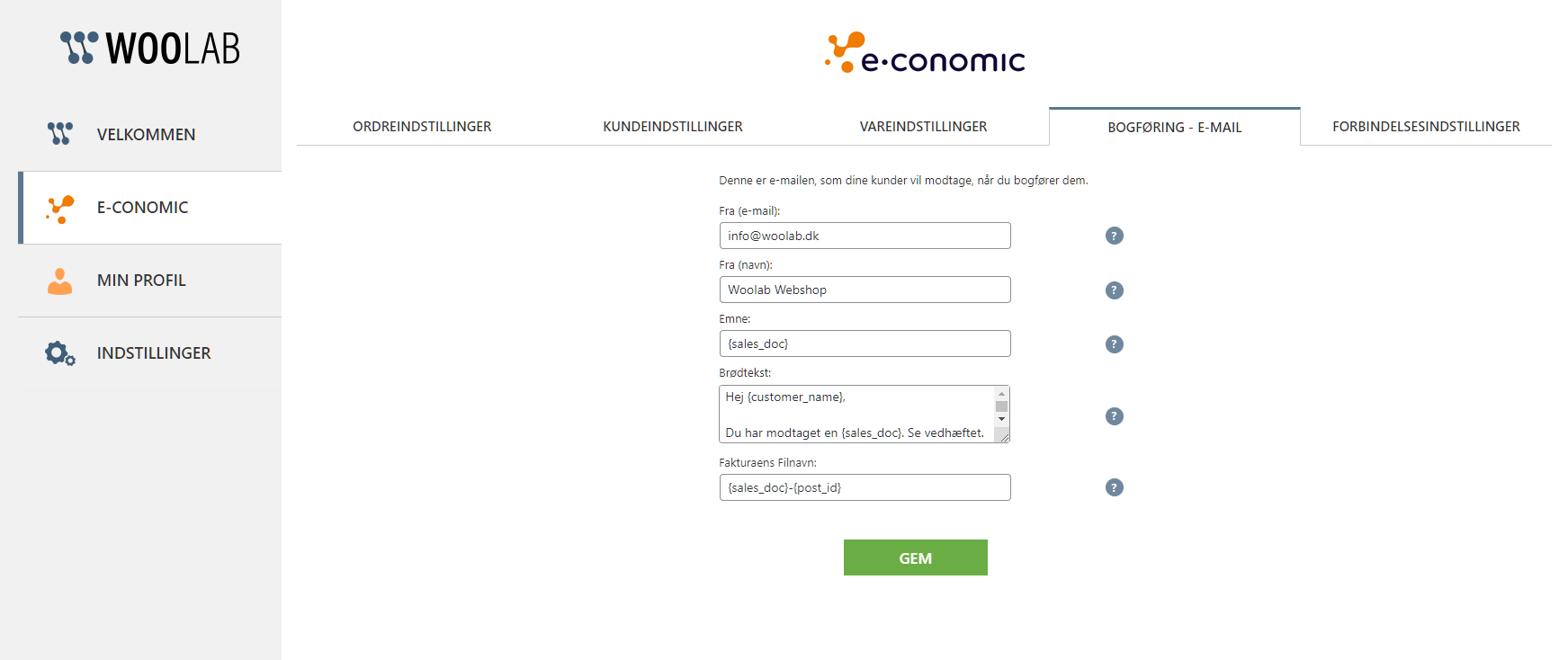
Task: Click the Indstillinger gear icon
Action: 60,353
